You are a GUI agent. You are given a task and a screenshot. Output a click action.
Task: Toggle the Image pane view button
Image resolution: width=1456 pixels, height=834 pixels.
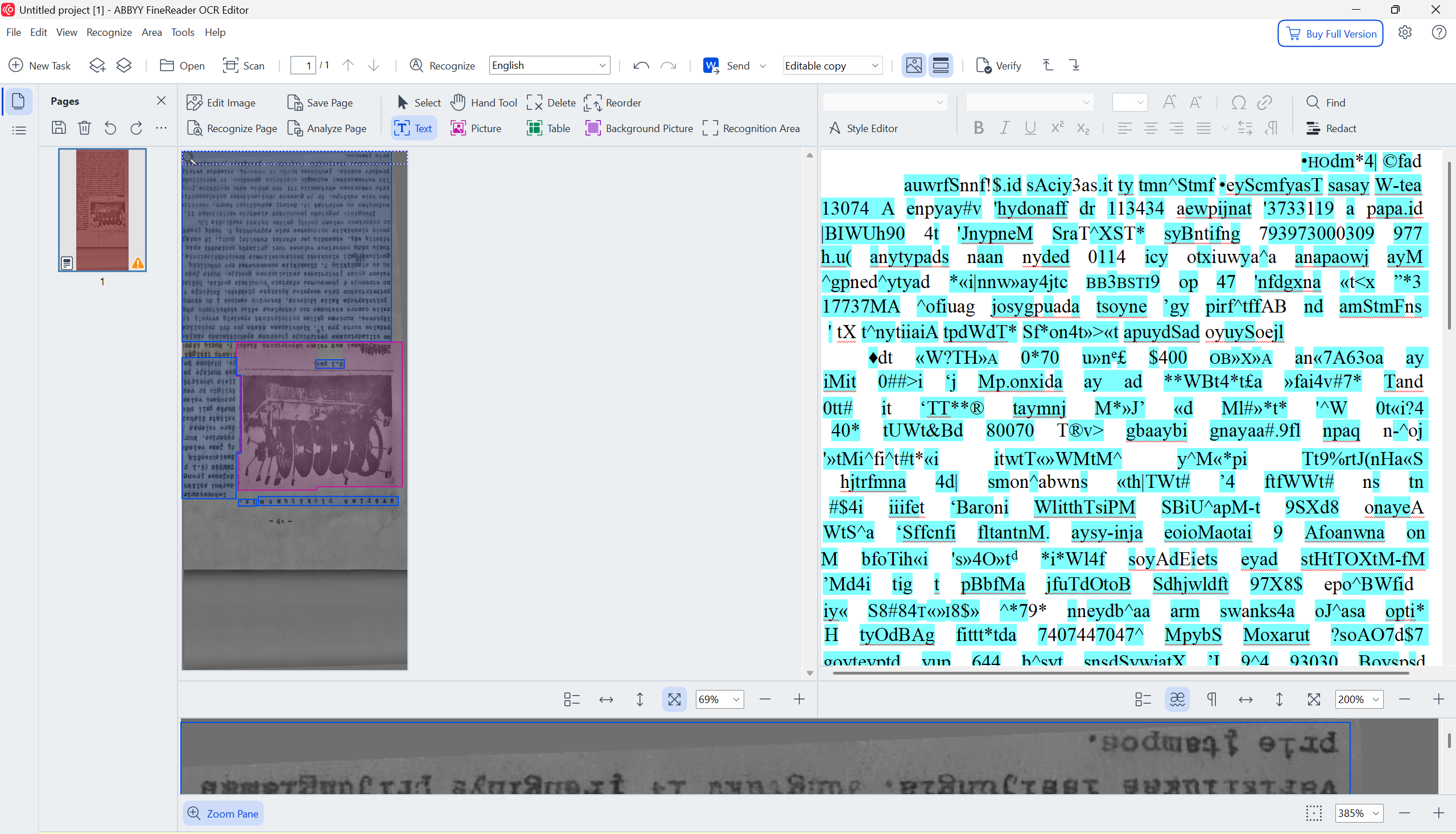point(913,65)
